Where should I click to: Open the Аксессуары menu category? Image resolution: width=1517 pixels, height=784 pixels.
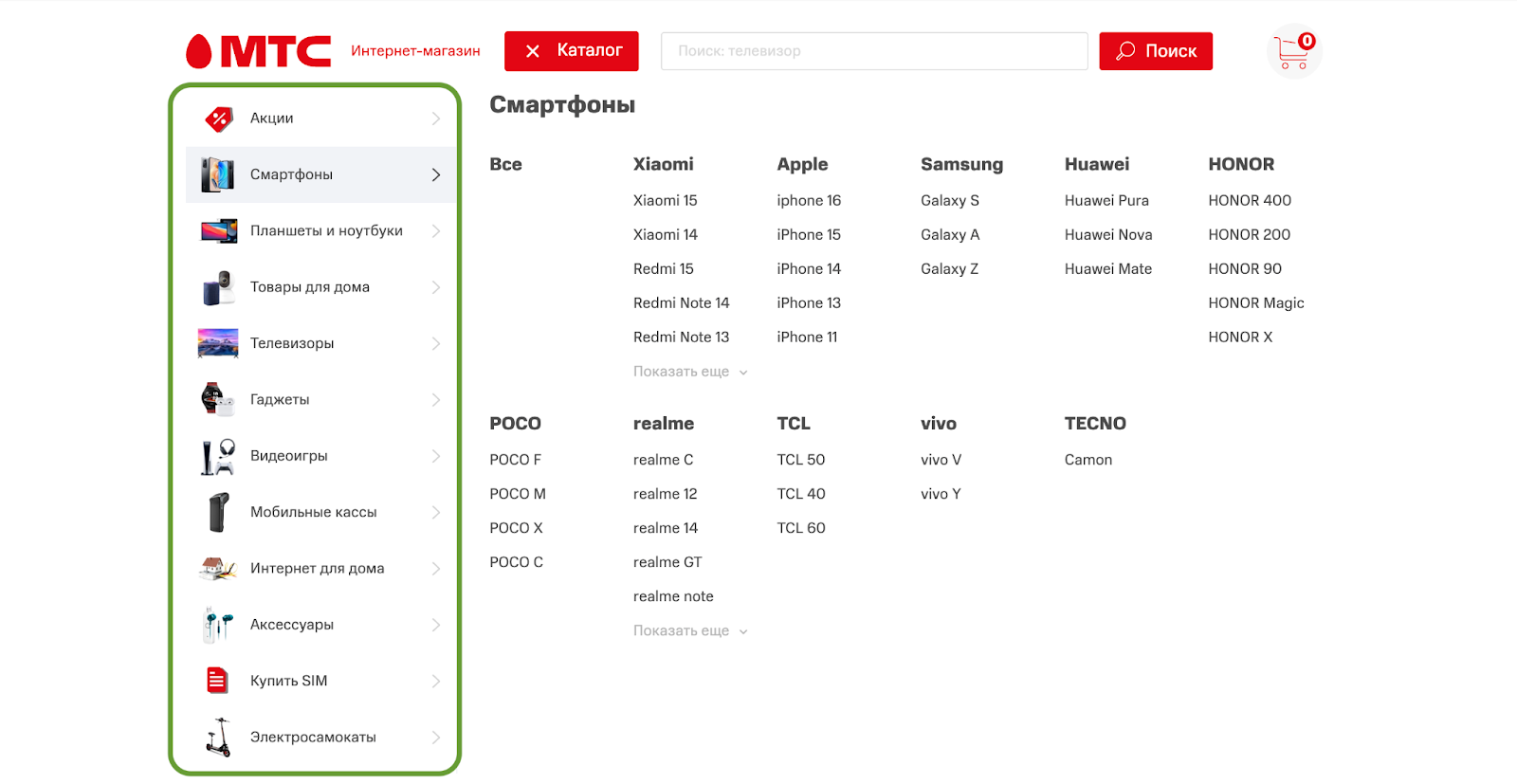pos(292,625)
